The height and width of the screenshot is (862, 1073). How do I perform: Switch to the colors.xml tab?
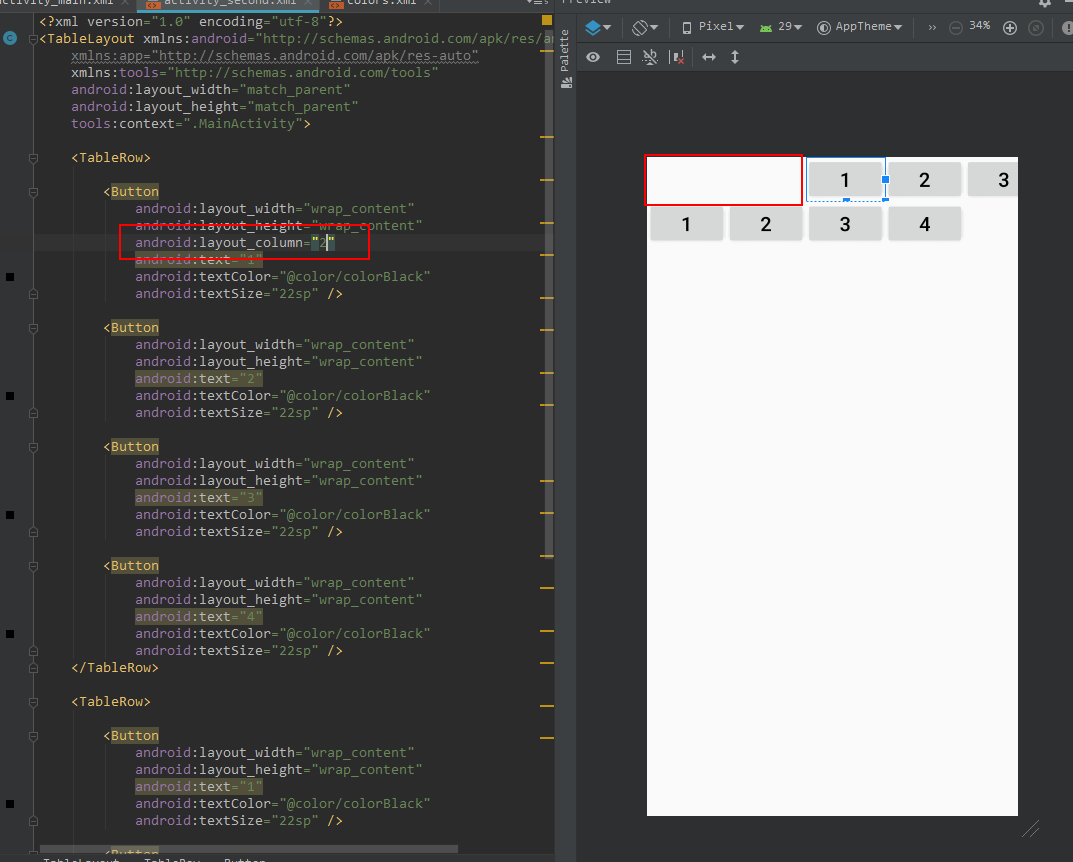click(x=371, y=3)
